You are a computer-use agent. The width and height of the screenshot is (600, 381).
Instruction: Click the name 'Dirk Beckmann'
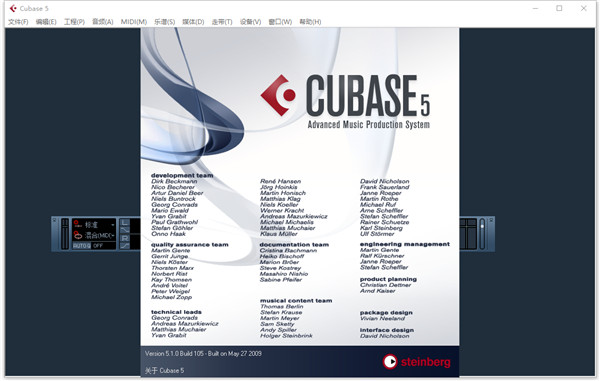point(174,181)
